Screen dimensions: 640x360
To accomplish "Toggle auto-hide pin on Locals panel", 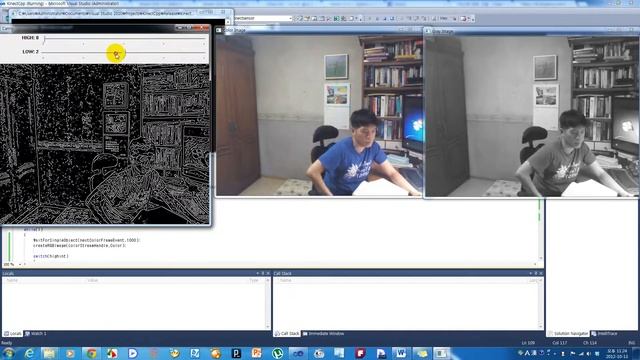I will [263, 273].
